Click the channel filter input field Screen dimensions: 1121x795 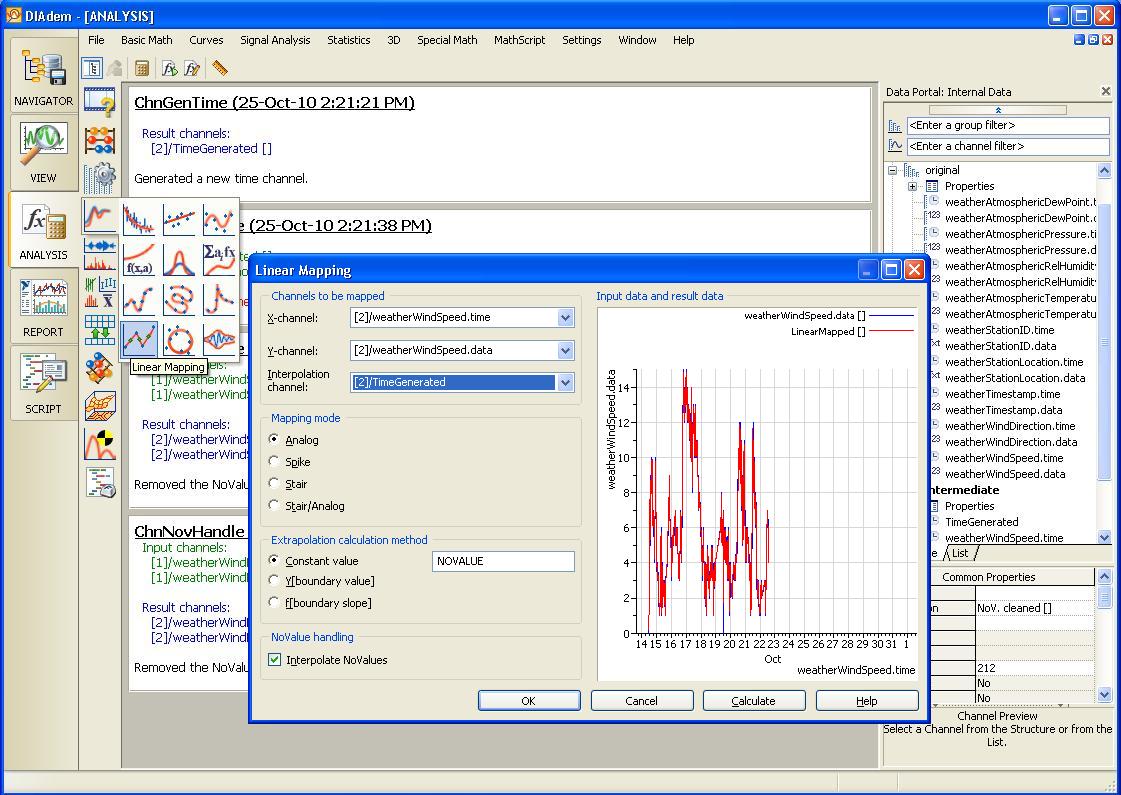coord(1008,147)
